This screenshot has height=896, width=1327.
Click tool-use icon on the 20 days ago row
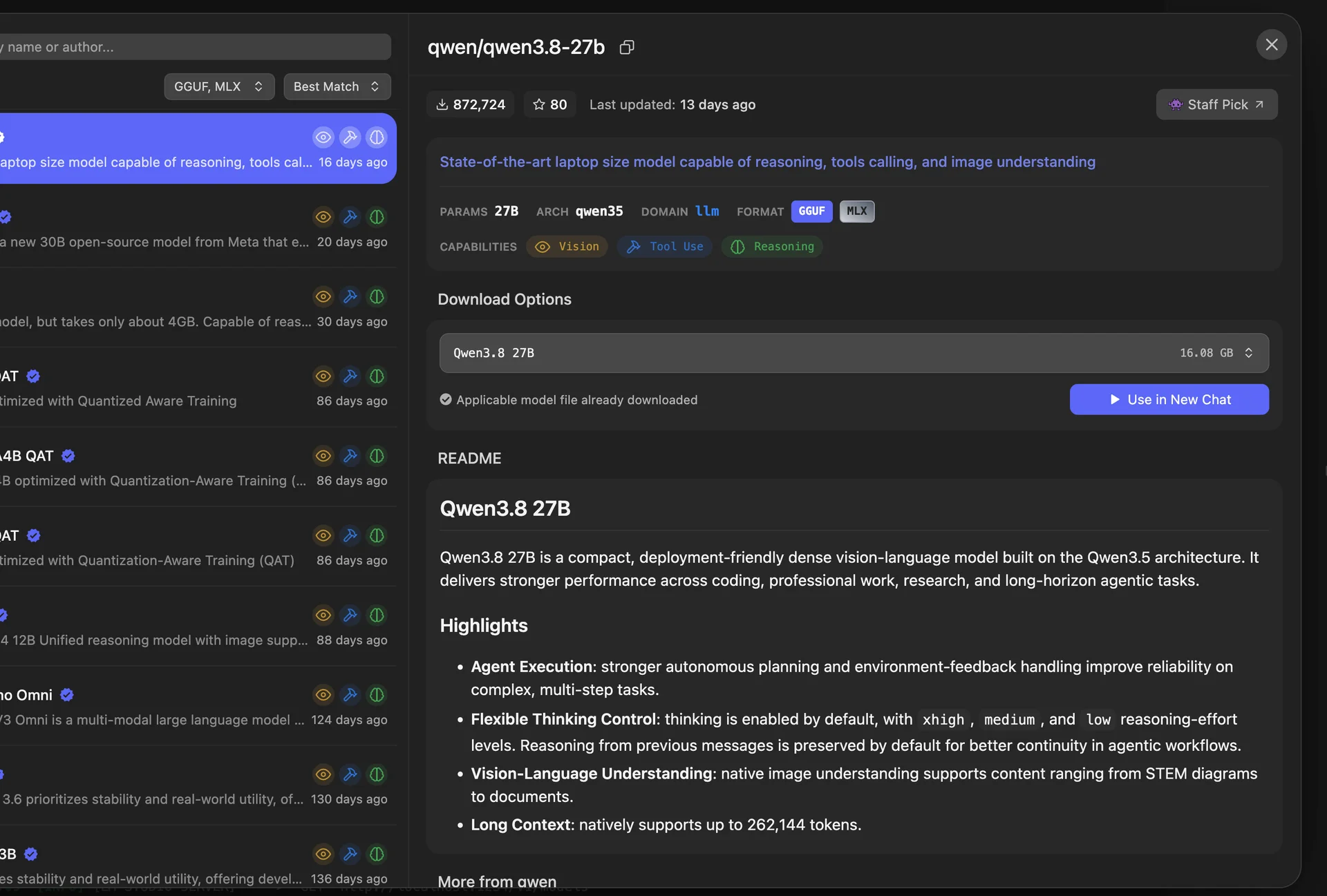pos(350,217)
